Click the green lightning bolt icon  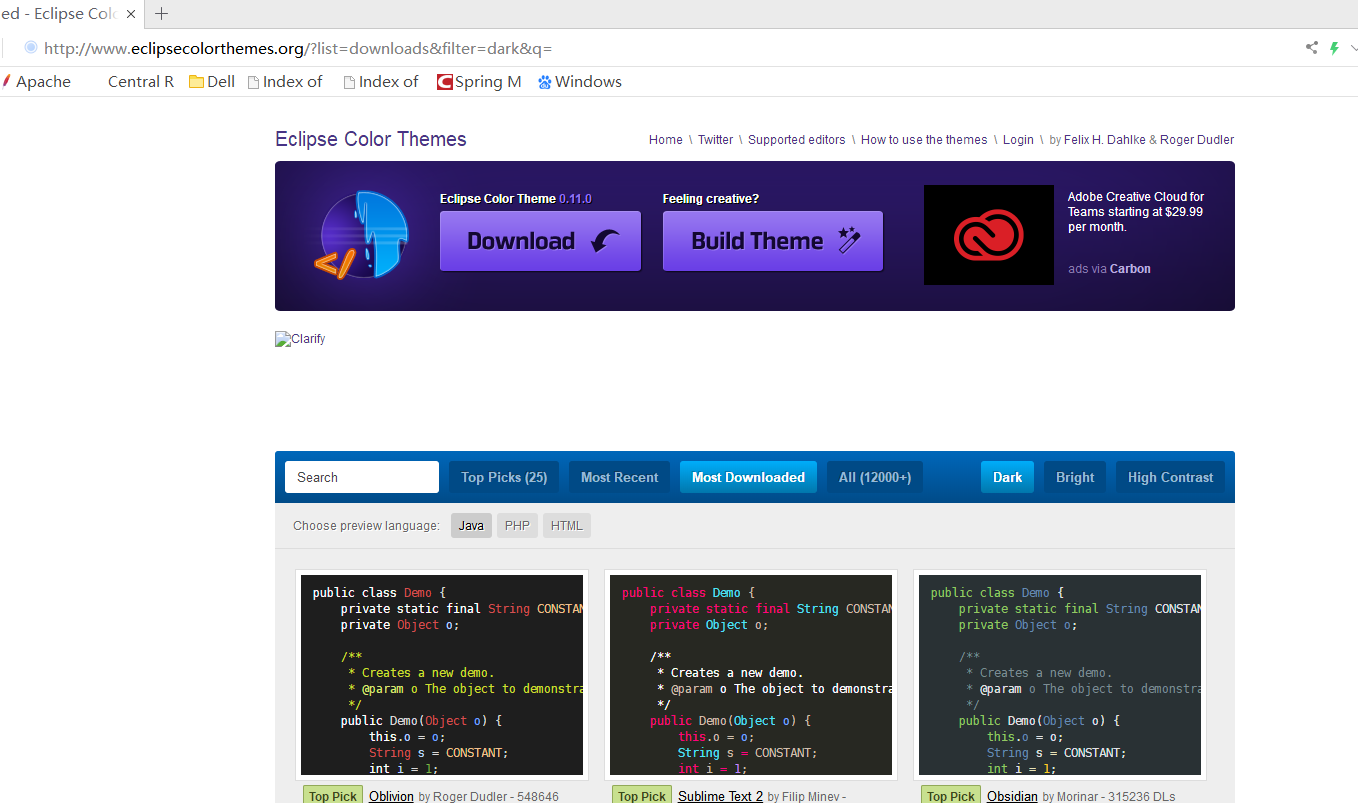[x=1334, y=47]
